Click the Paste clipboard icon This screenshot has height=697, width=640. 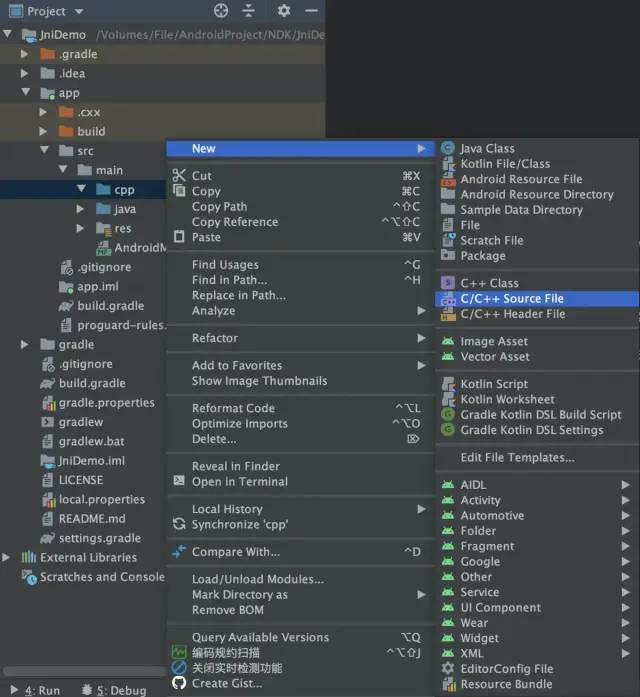click(179, 237)
